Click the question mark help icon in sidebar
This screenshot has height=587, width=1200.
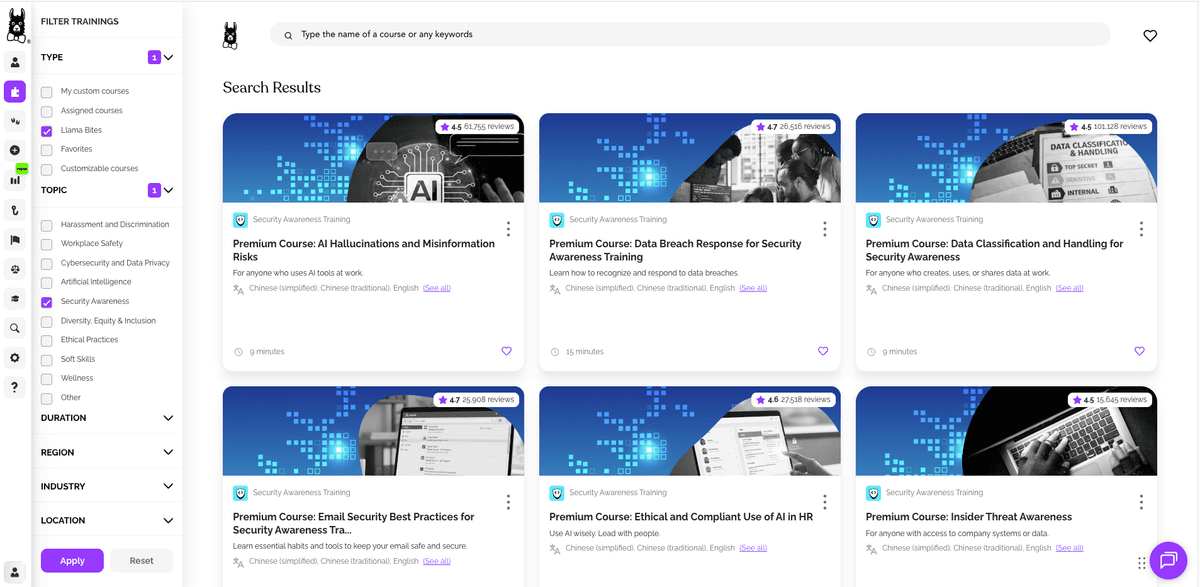coord(15,387)
